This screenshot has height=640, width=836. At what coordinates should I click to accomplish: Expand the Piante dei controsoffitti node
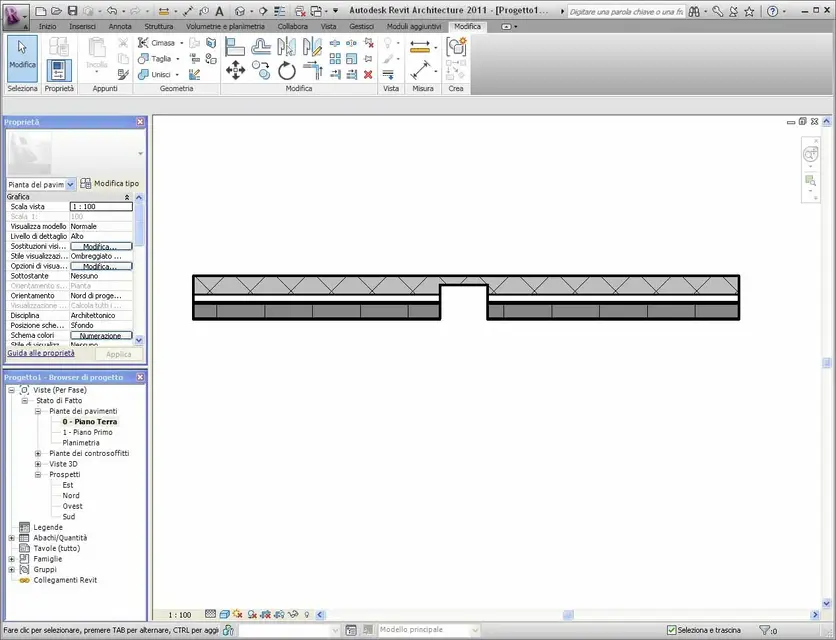click(38, 453)
